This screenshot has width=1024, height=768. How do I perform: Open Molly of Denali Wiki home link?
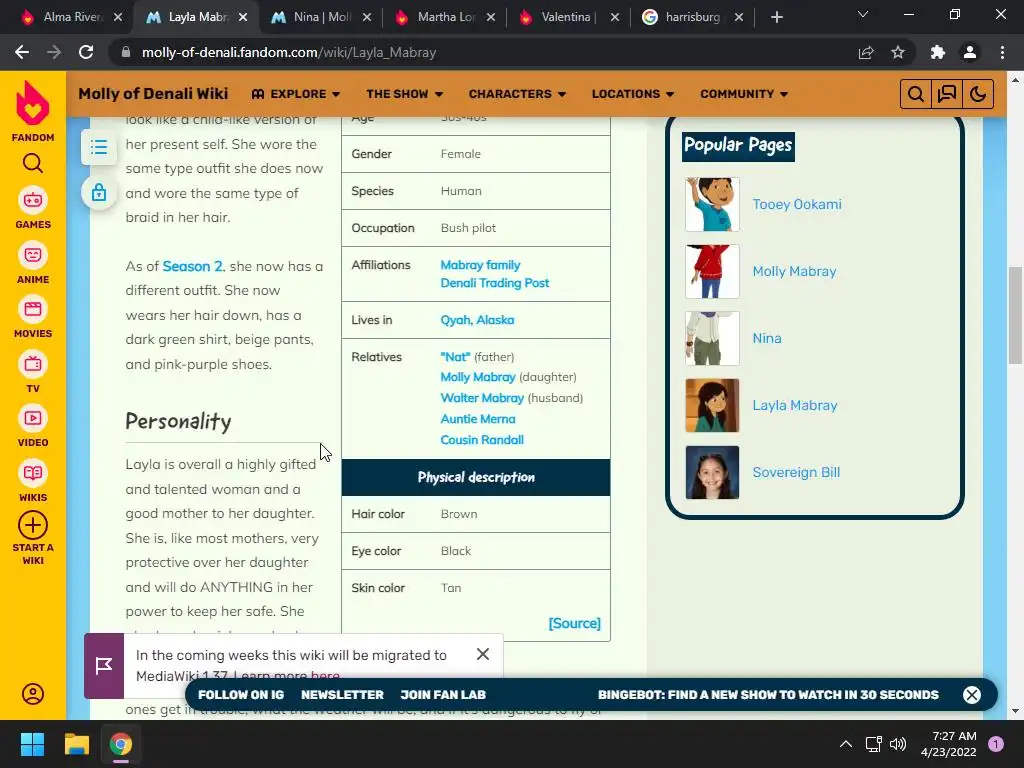pos(153,93)
